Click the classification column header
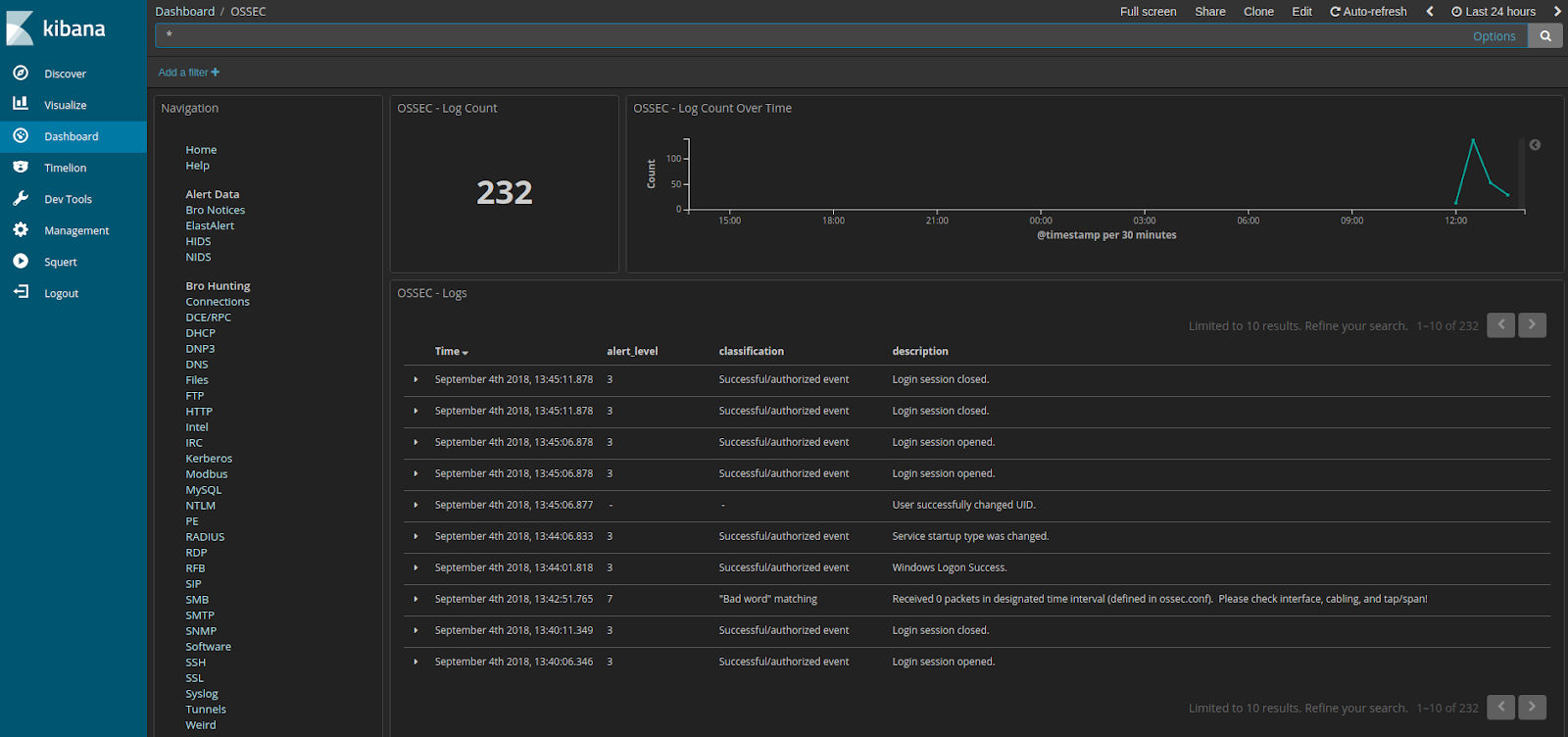 click(751, 351)
